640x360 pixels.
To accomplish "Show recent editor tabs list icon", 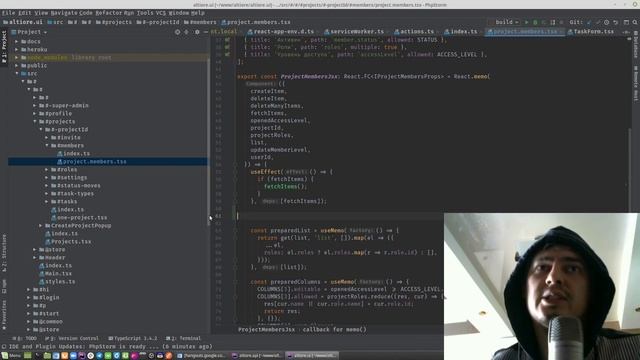I will 626,31.
